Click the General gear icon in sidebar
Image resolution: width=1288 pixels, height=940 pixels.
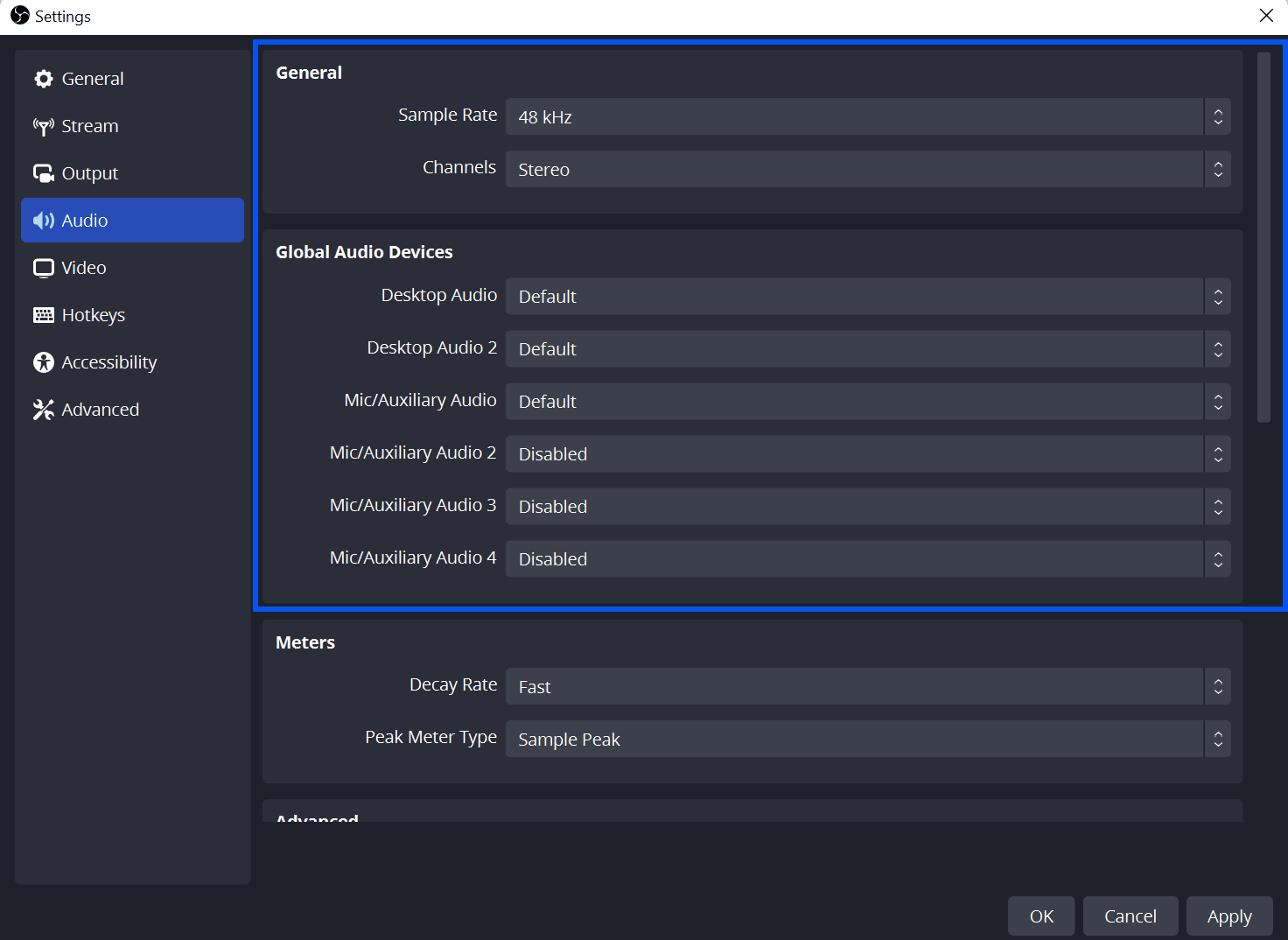pyautogui.click(x=44, y=79)
